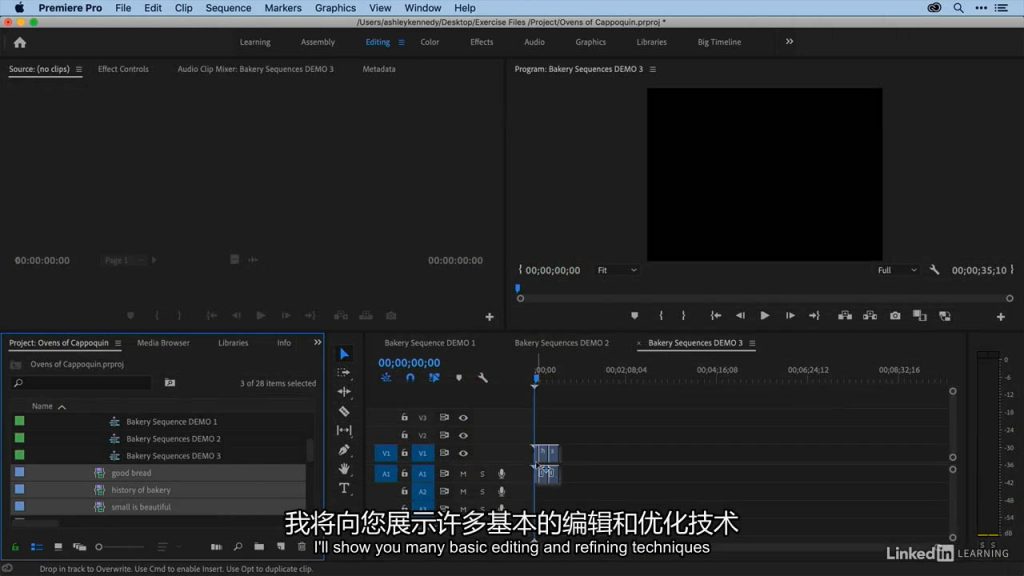The image size is (1024, 576).
Task: Open Find magnifier in Project panel
Action: pyautogui.click(x=238, y=547)
